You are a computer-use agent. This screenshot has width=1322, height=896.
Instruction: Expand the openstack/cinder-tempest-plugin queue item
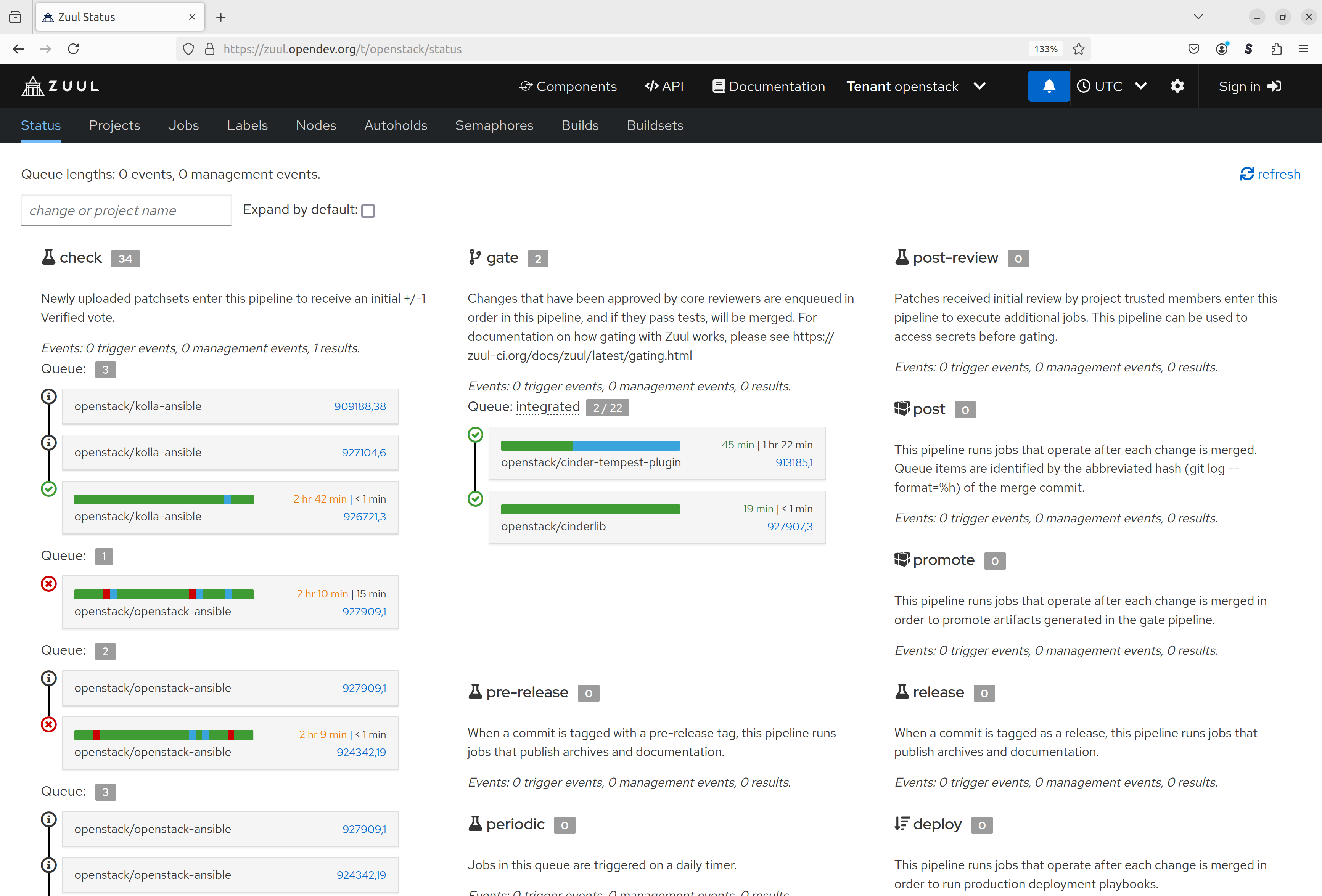(x=590, y=462)
